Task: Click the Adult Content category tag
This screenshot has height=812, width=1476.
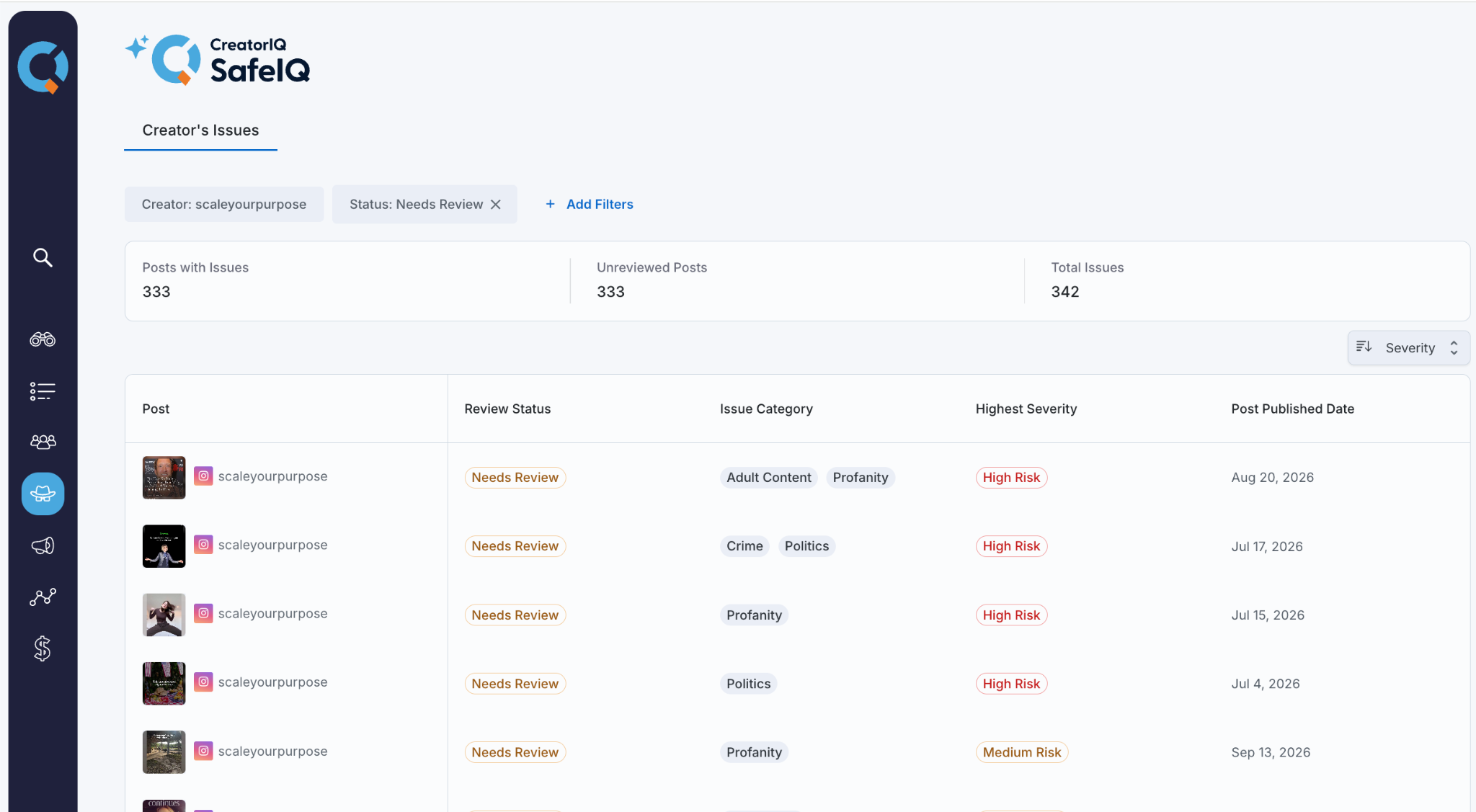Action: pyautogui.click(x=768, y=478)
